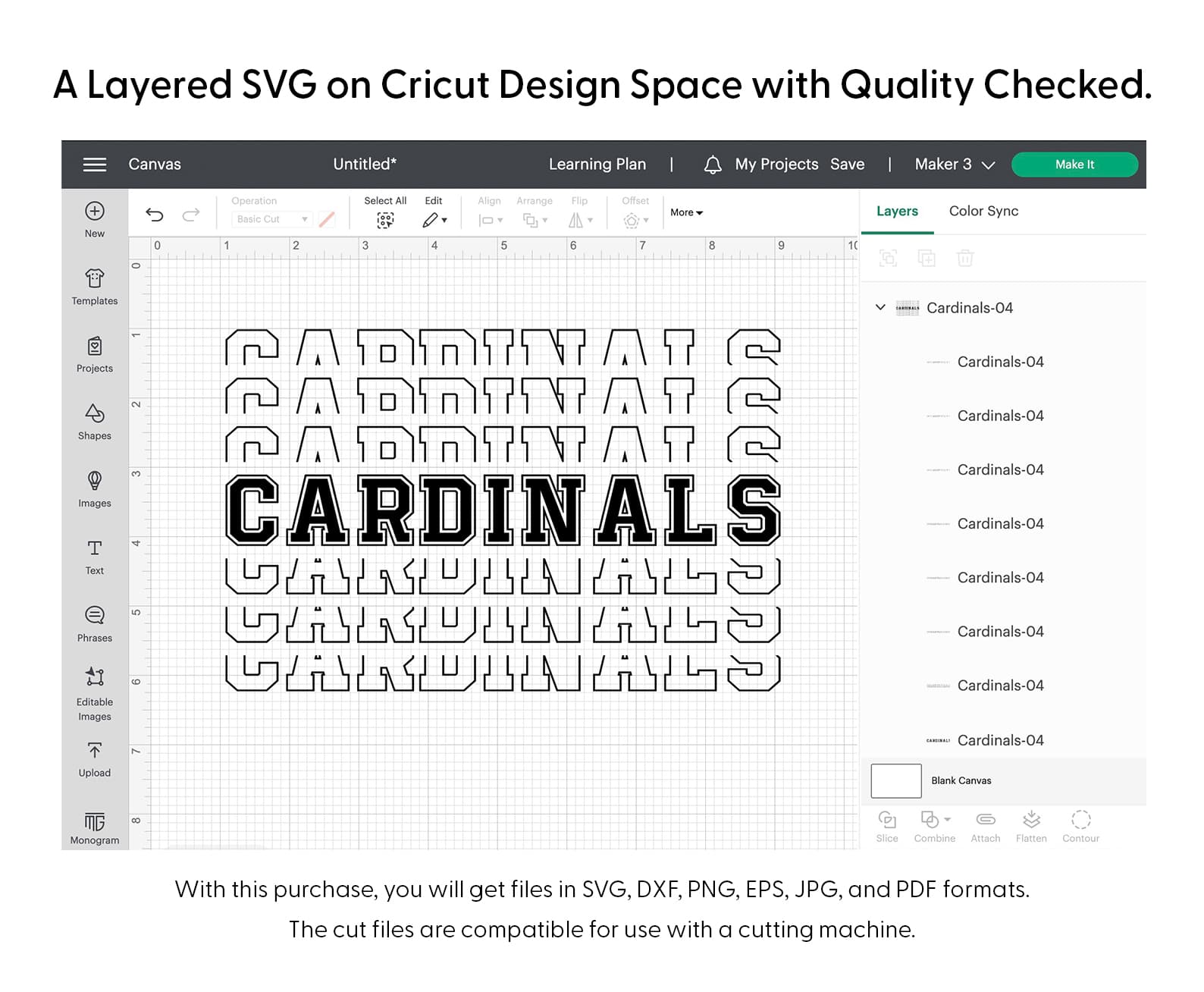
Task: Click the notifications bell icon
Action: point(713,165)
